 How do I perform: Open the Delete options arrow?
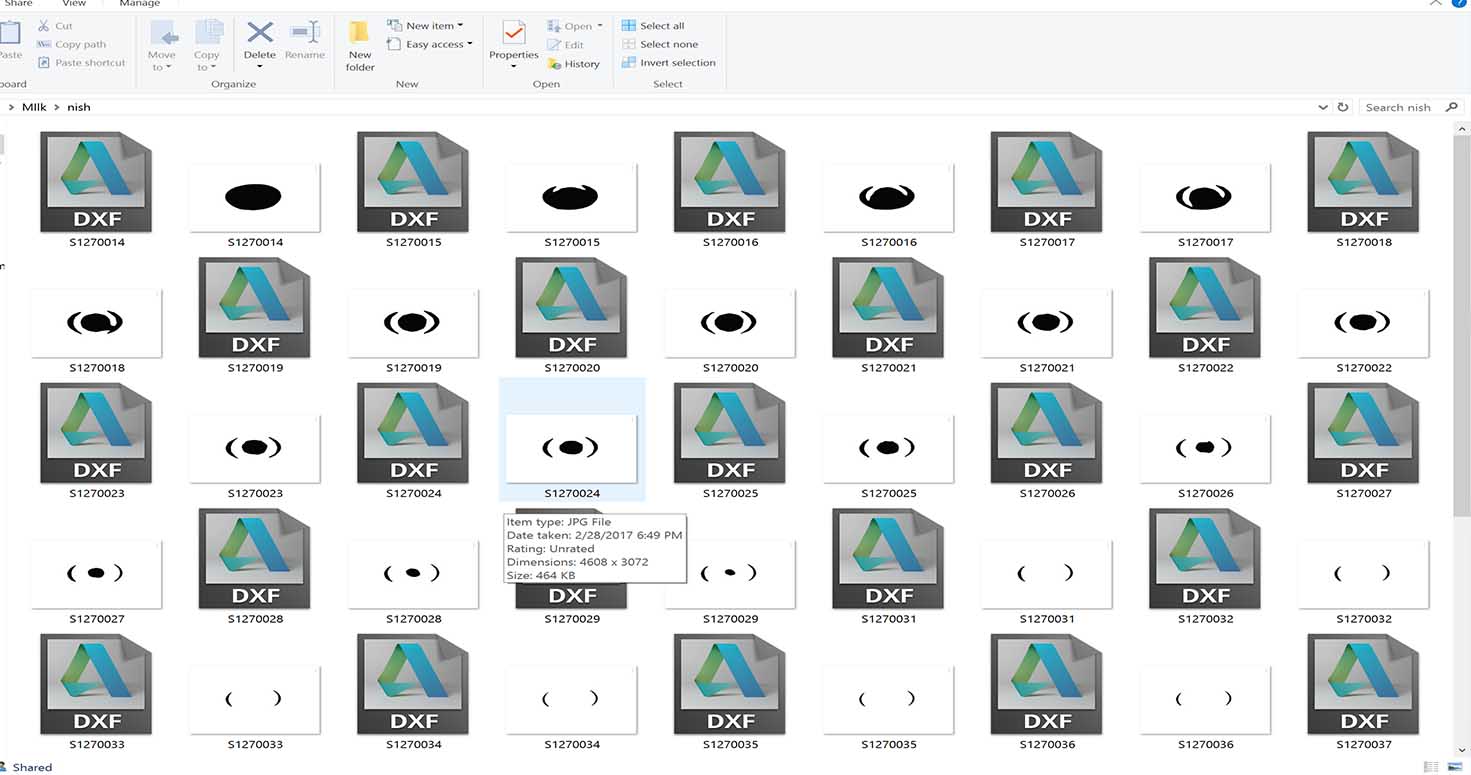pyautogui.click(x=260, y=68)
